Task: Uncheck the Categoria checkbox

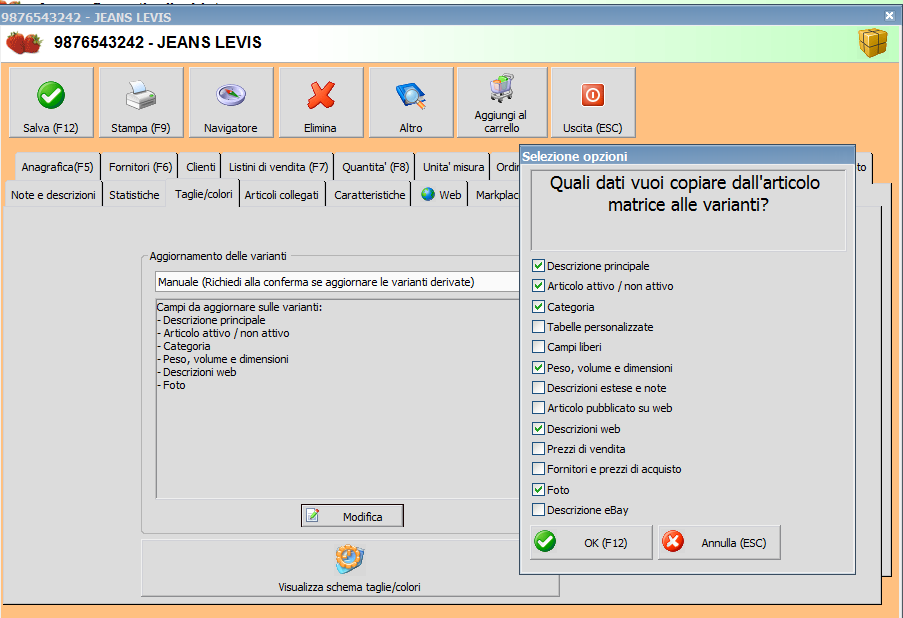Action: (538, 306)
